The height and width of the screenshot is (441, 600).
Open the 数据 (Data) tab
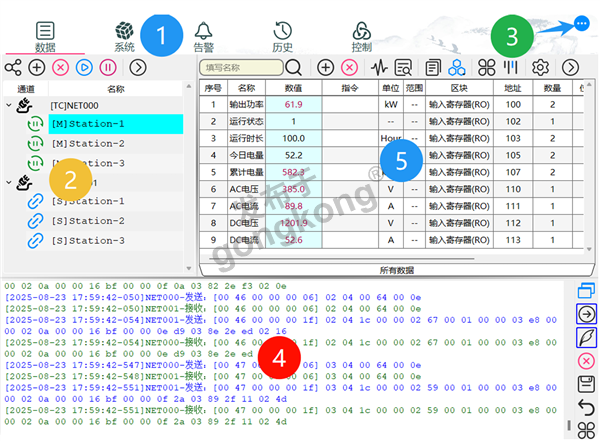45,36
